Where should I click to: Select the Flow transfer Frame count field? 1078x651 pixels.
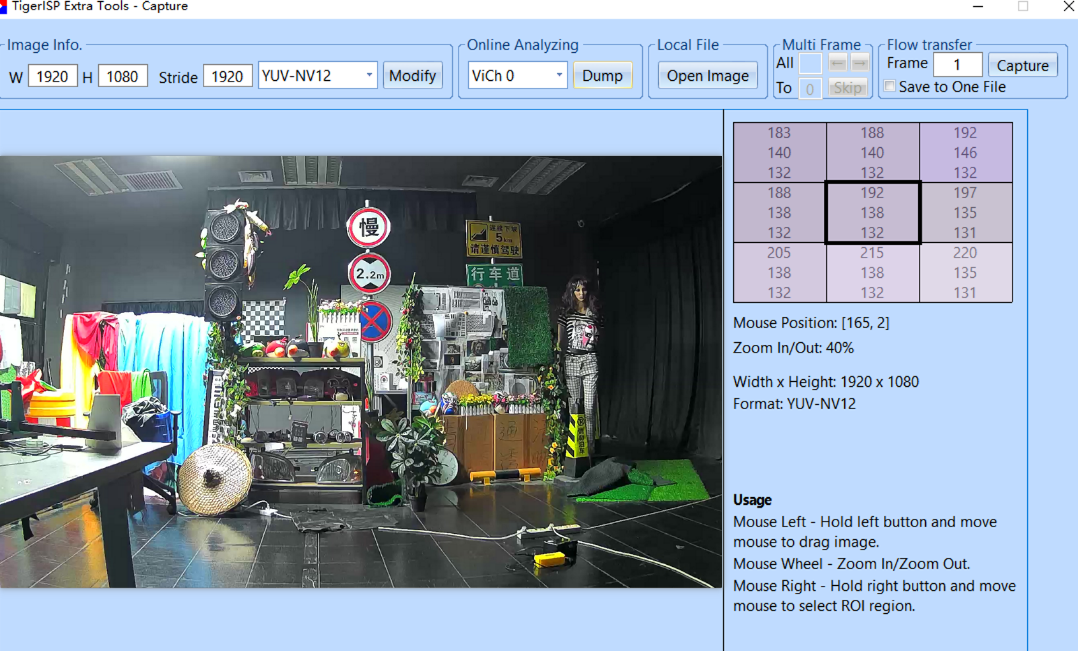point(957,65)
